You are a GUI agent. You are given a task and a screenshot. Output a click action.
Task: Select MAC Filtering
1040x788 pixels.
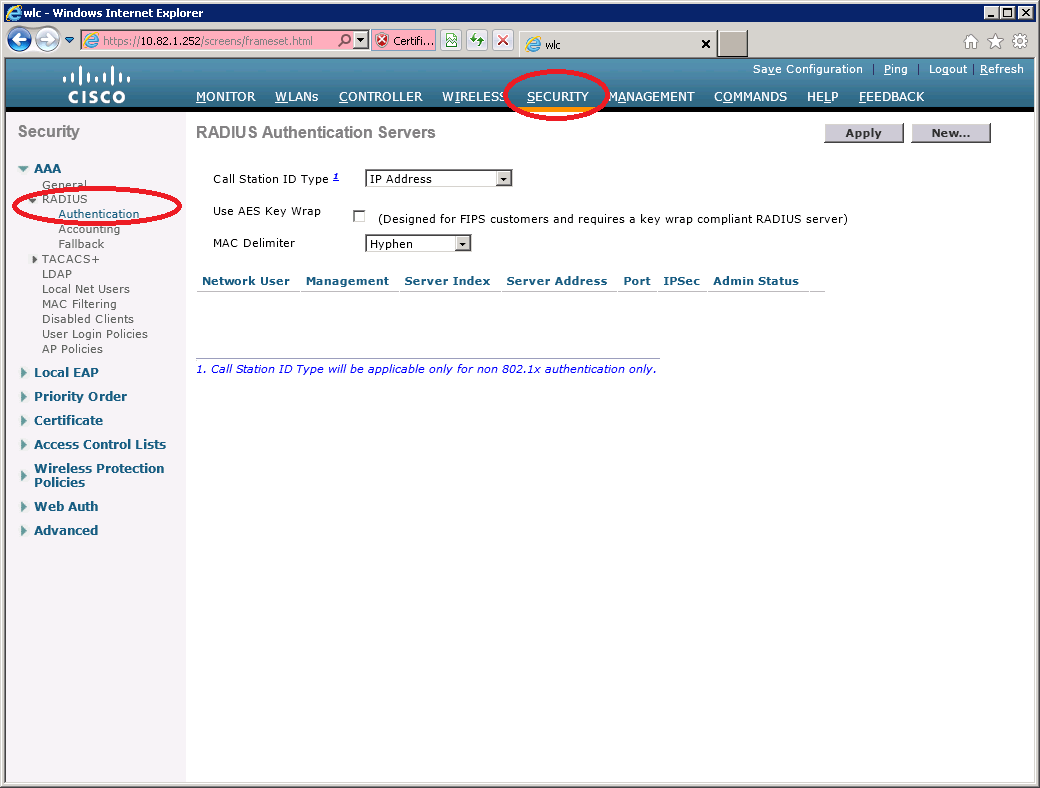(79, 304)
